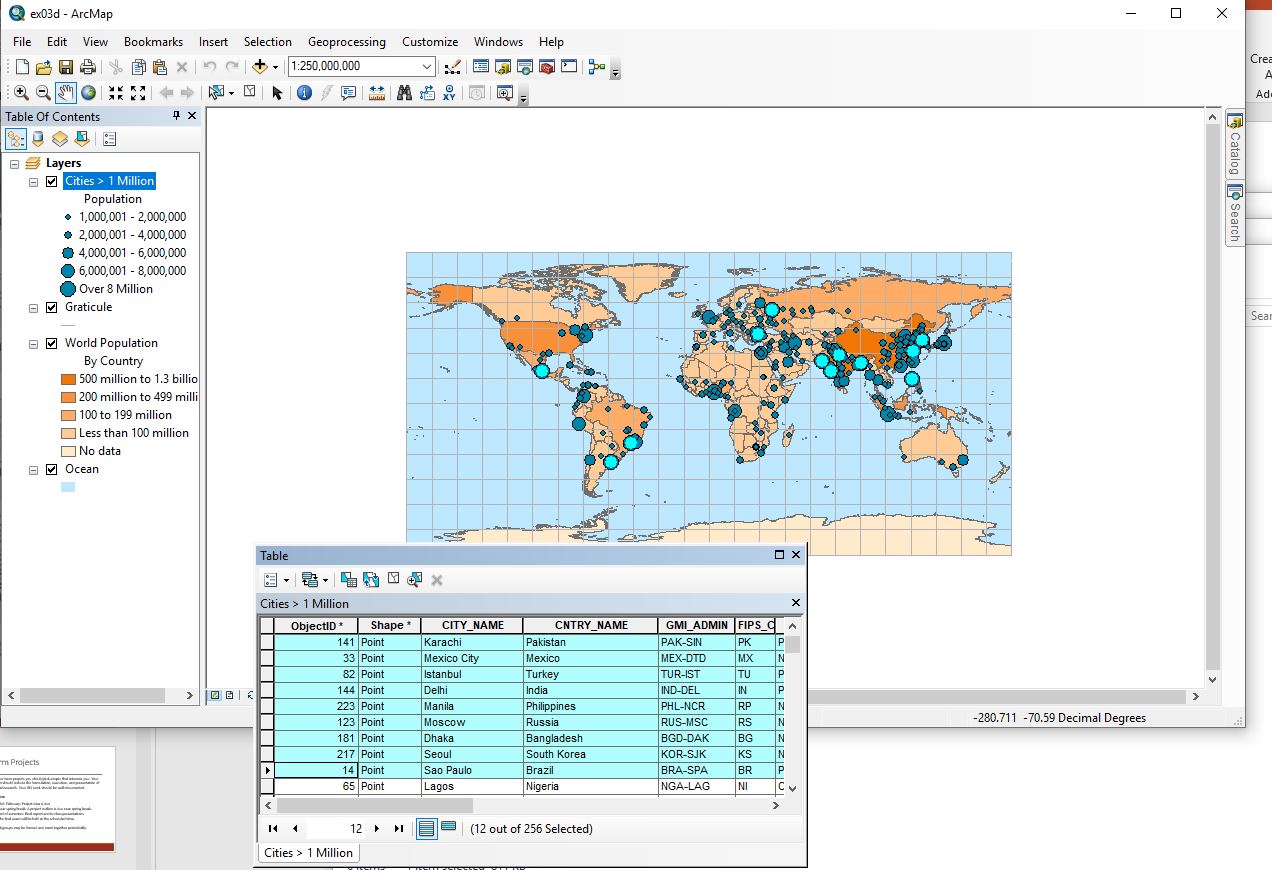Click the Ocean layer color swatch

pos(67,487)
